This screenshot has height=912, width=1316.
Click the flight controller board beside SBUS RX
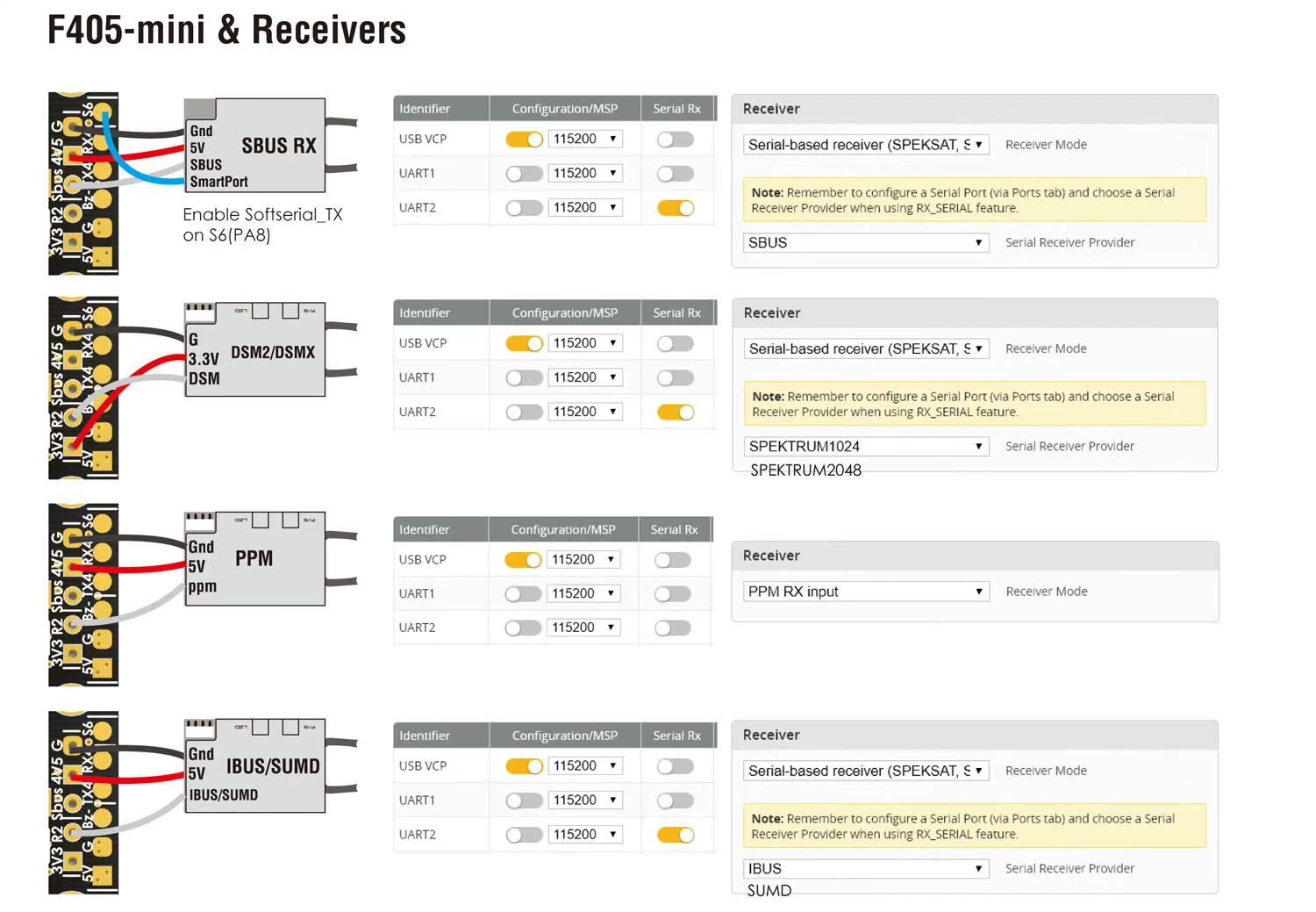(83, 183)
